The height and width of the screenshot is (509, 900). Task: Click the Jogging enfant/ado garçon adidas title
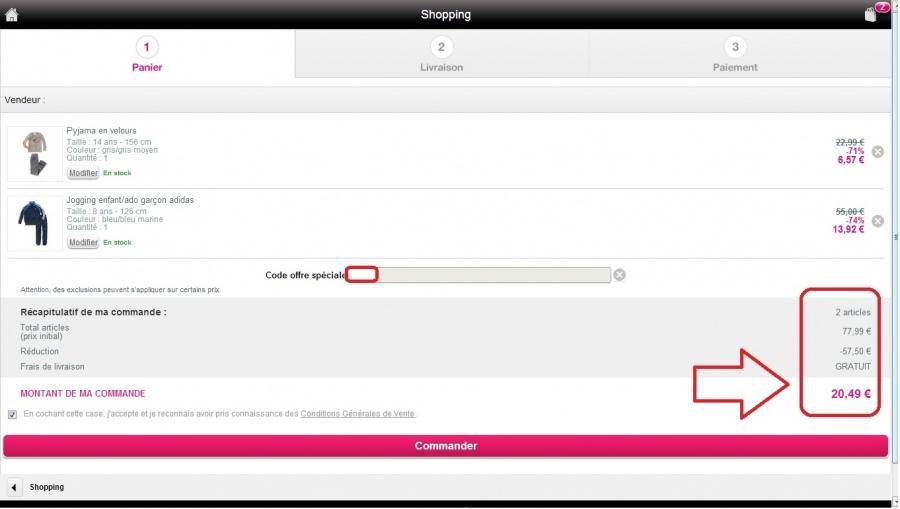click(130, 200)
